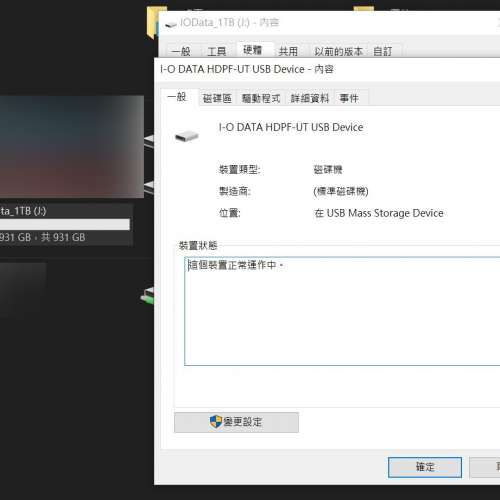Click inside the 裝置狀態 text box

coord(342,311)
